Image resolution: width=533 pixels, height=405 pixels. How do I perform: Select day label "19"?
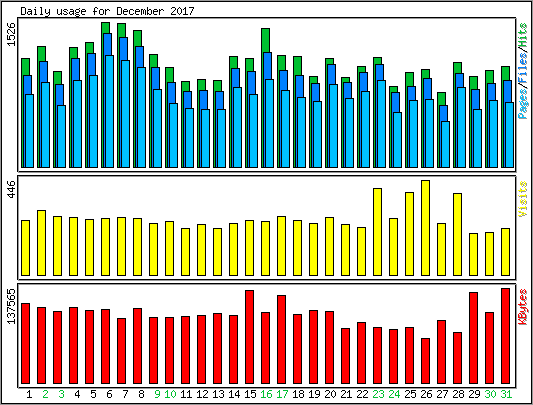[x=314, y=394]
